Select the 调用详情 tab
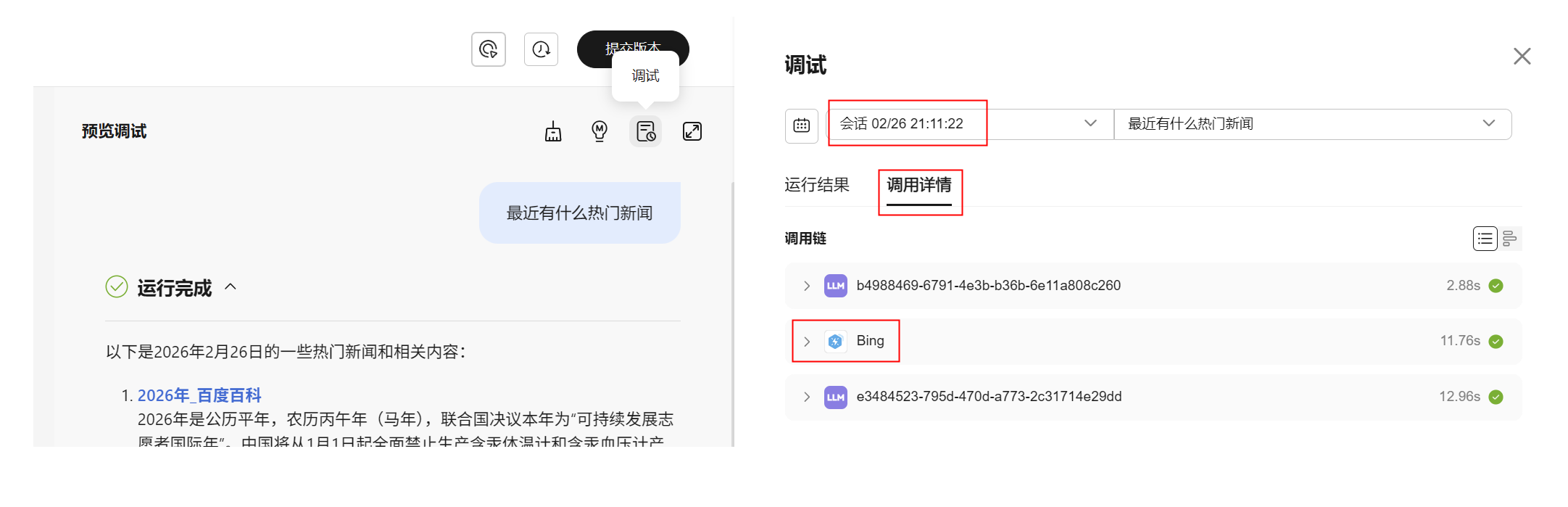This screenshot has height=507, width=1568. pos(919,186)
